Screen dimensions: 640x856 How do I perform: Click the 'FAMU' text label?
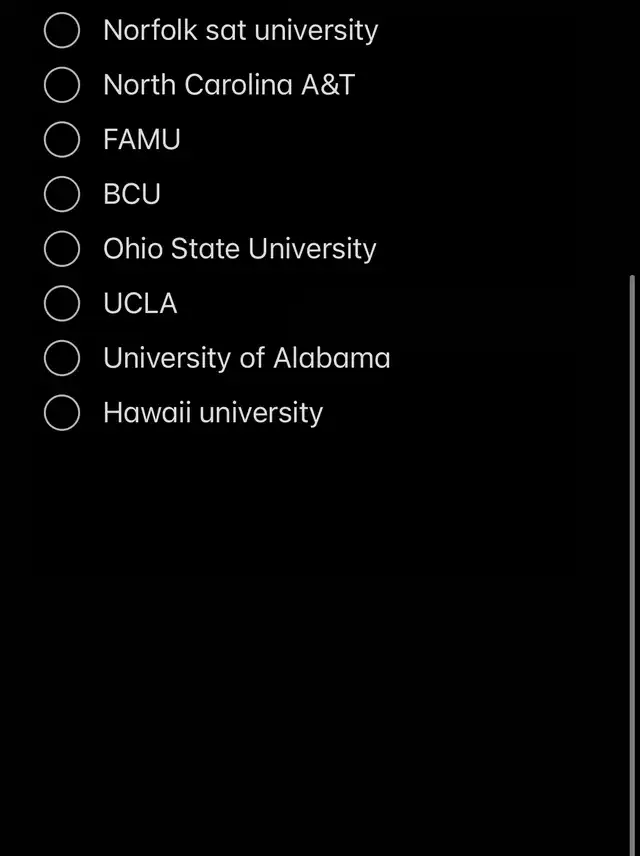(x=141, y=140)
